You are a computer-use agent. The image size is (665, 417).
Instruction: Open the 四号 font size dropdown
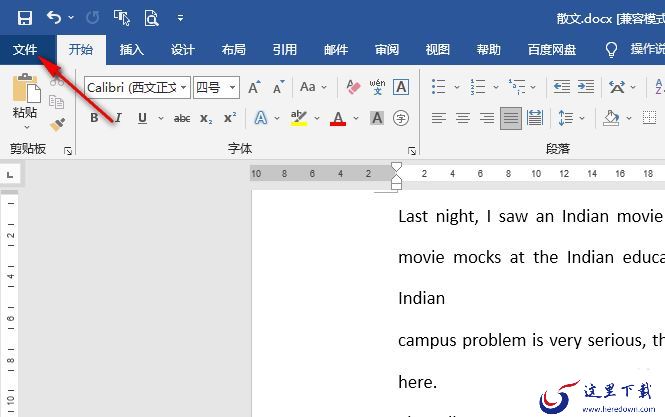[232, 87]
